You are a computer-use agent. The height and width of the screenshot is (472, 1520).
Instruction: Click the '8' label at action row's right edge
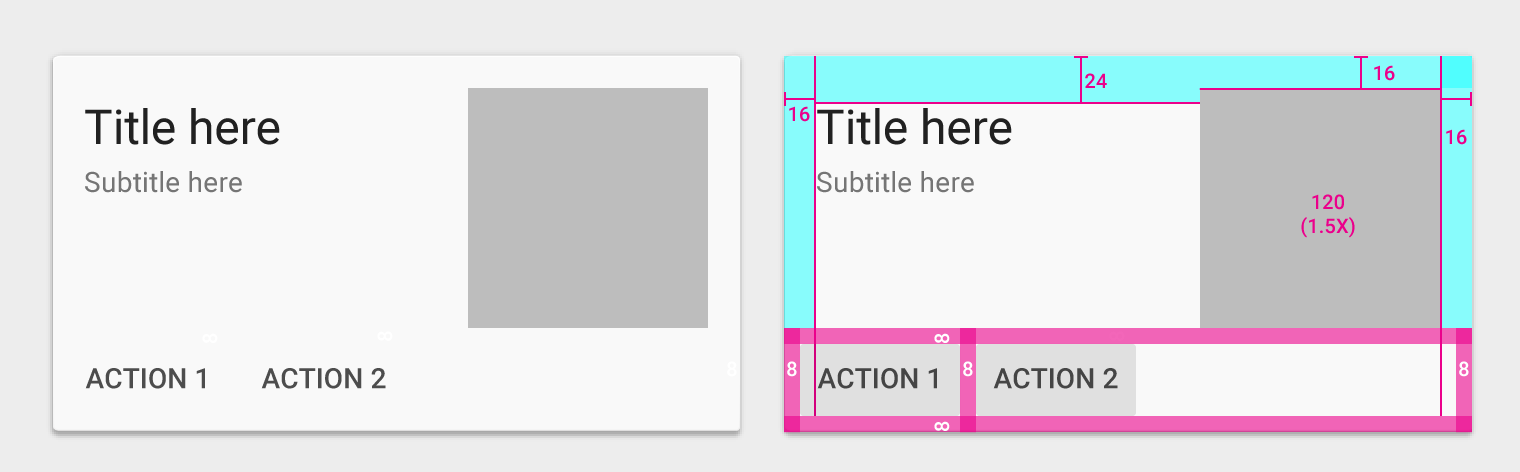(1464, 370)
